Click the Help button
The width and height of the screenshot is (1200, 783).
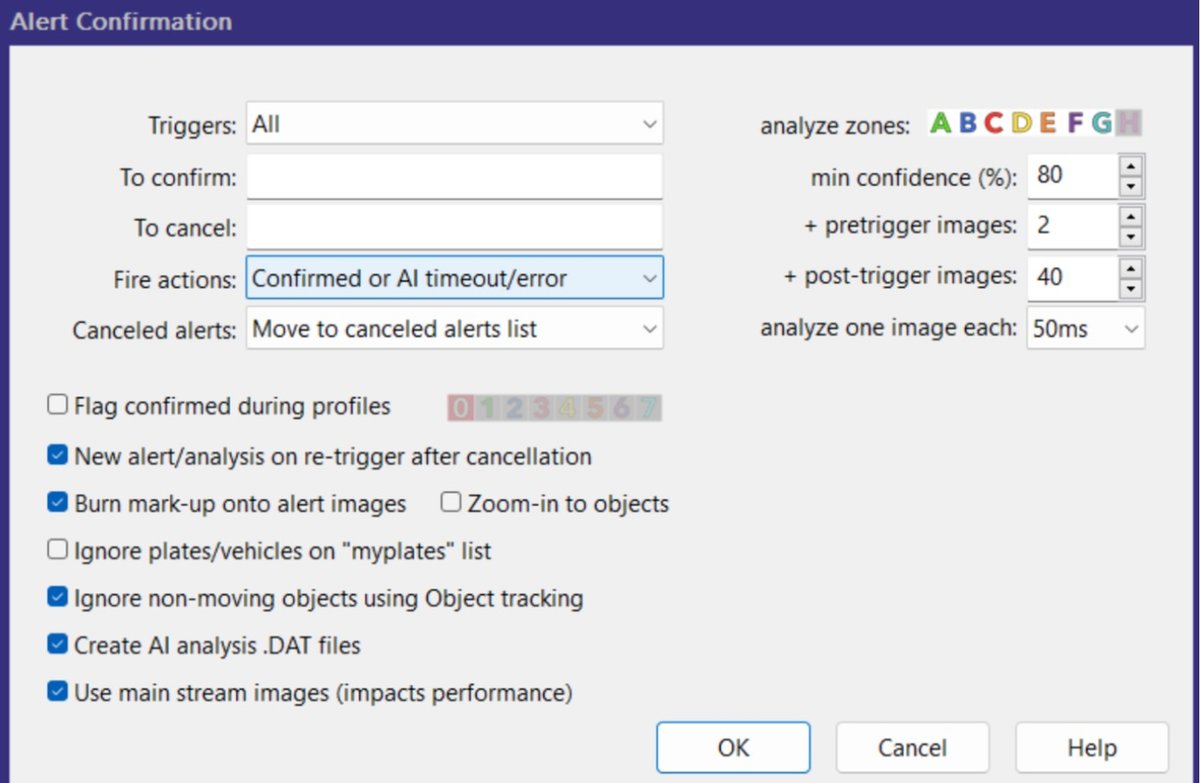pyautogui.click(x=1092, y=747)
